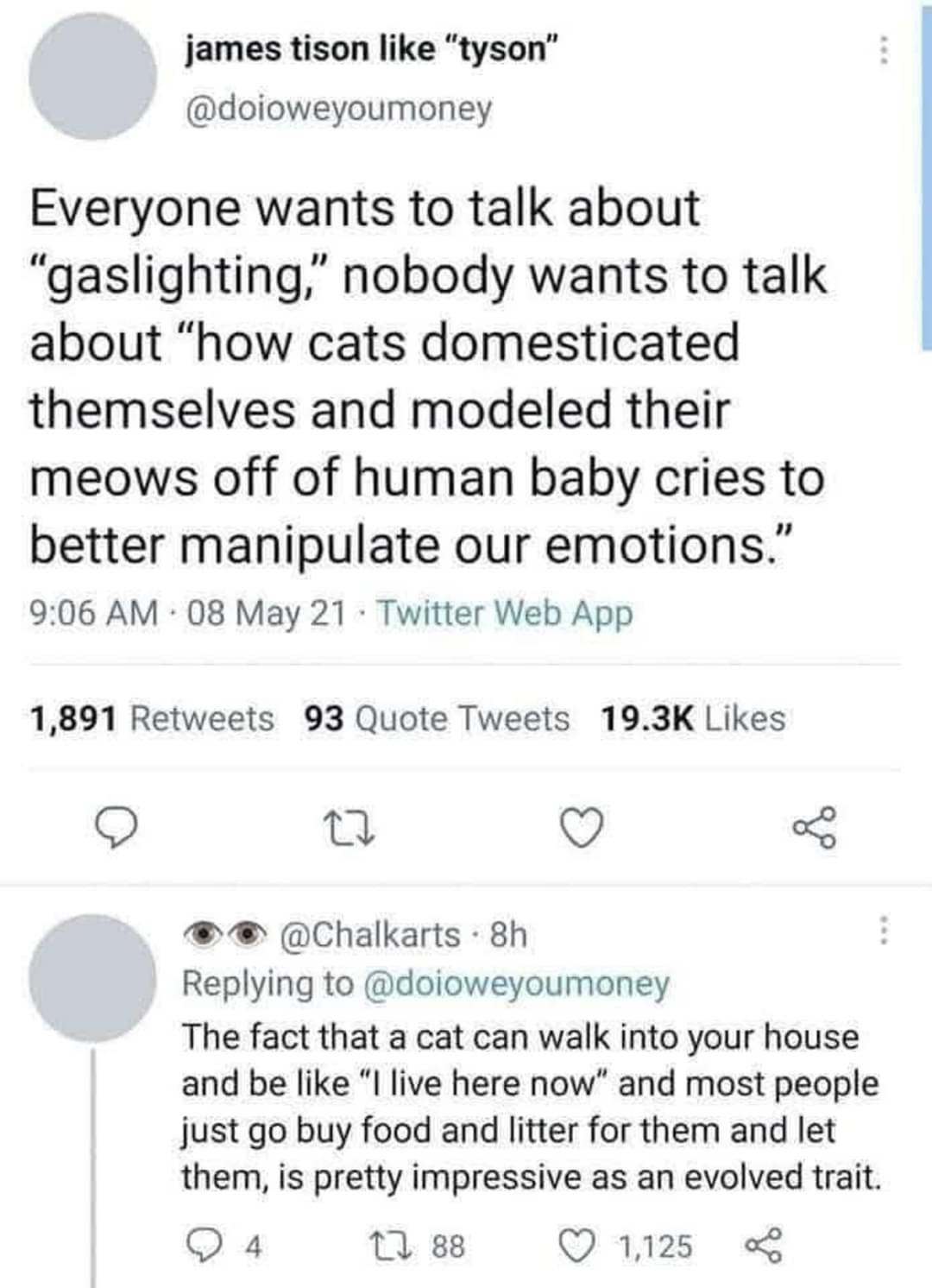Click the blue scrollbar on right edge
This screenshot has height=1288, width=932.
(x=925, y=173)
